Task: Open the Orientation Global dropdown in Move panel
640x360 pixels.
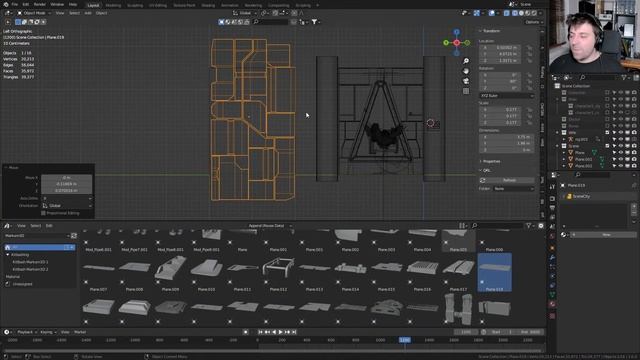Action: pos(67,206)
